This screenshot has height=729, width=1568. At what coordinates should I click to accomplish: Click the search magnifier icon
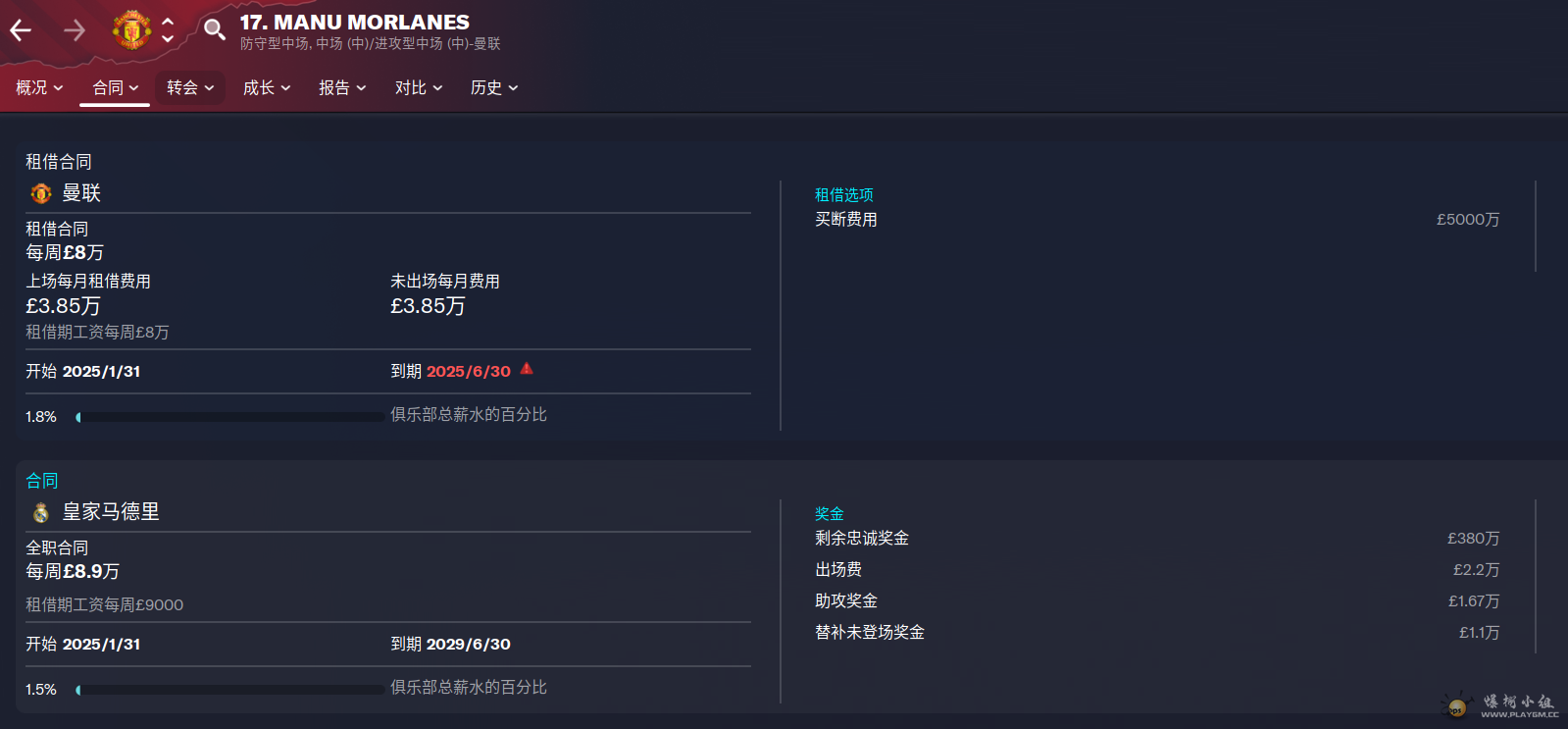[x=214, y=29]
